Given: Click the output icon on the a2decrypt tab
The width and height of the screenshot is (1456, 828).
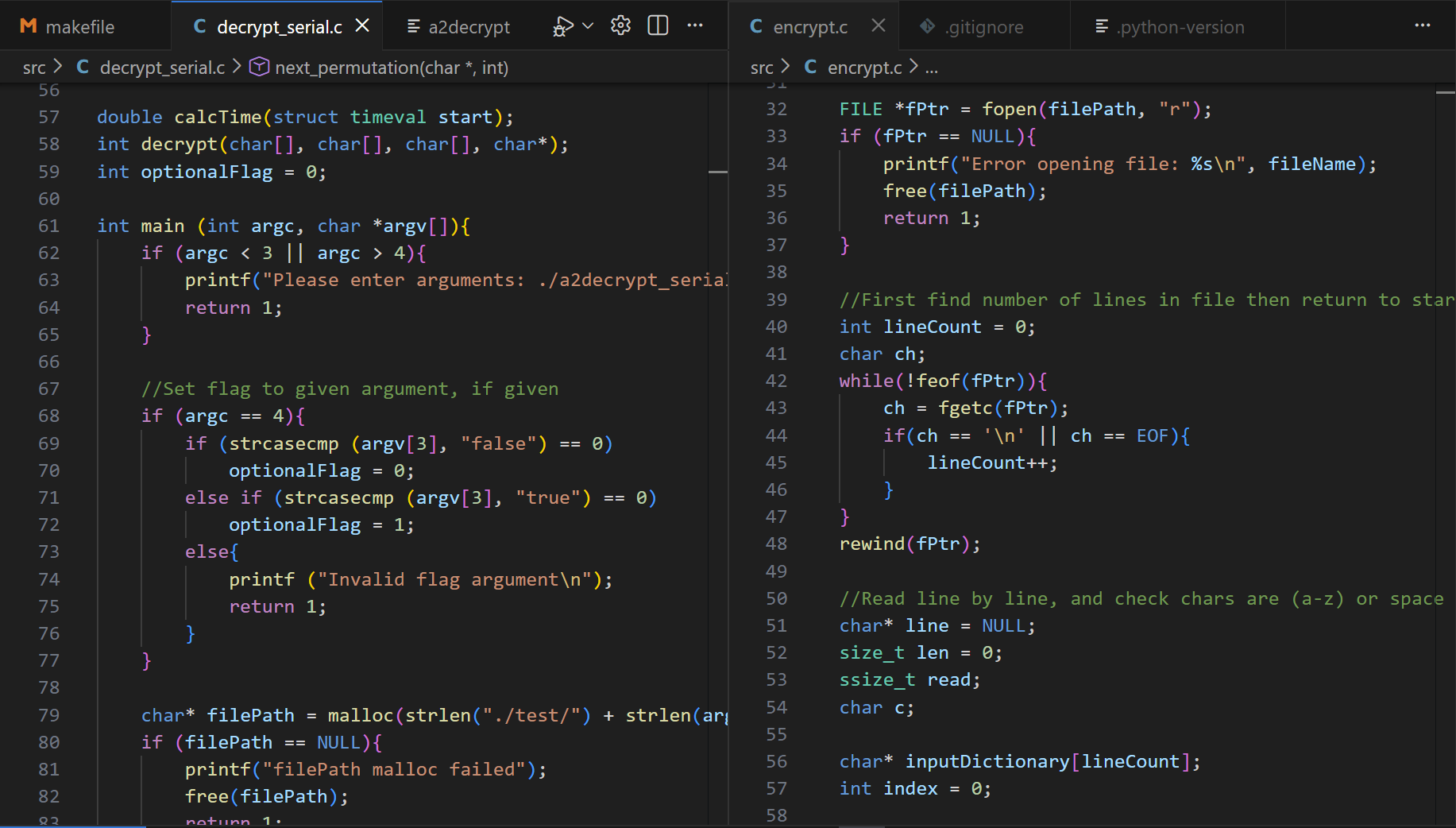Looking at the screenshot, I should tap(415, 25).
